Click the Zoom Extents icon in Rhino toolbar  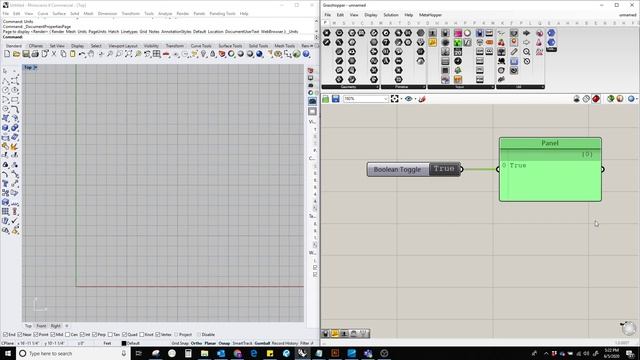(x=129, y=54)
